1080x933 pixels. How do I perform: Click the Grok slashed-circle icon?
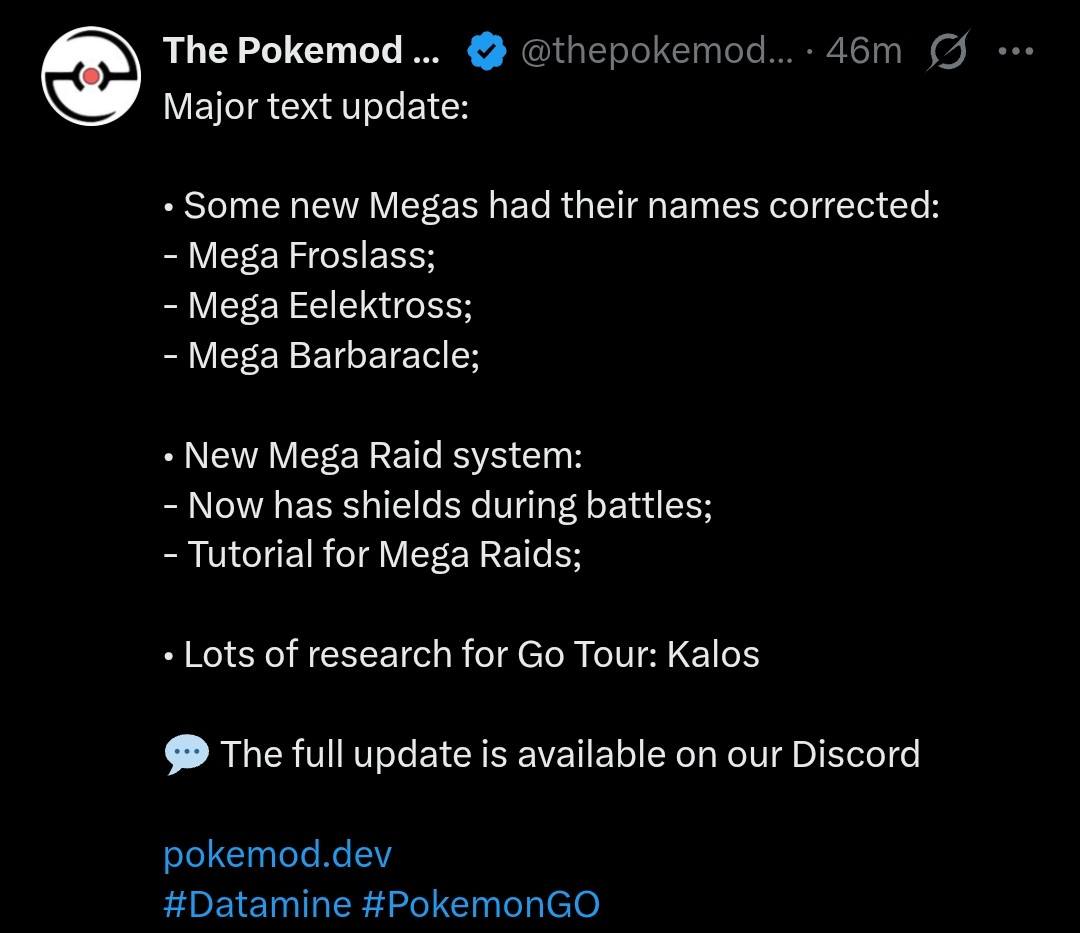point(946,51)
